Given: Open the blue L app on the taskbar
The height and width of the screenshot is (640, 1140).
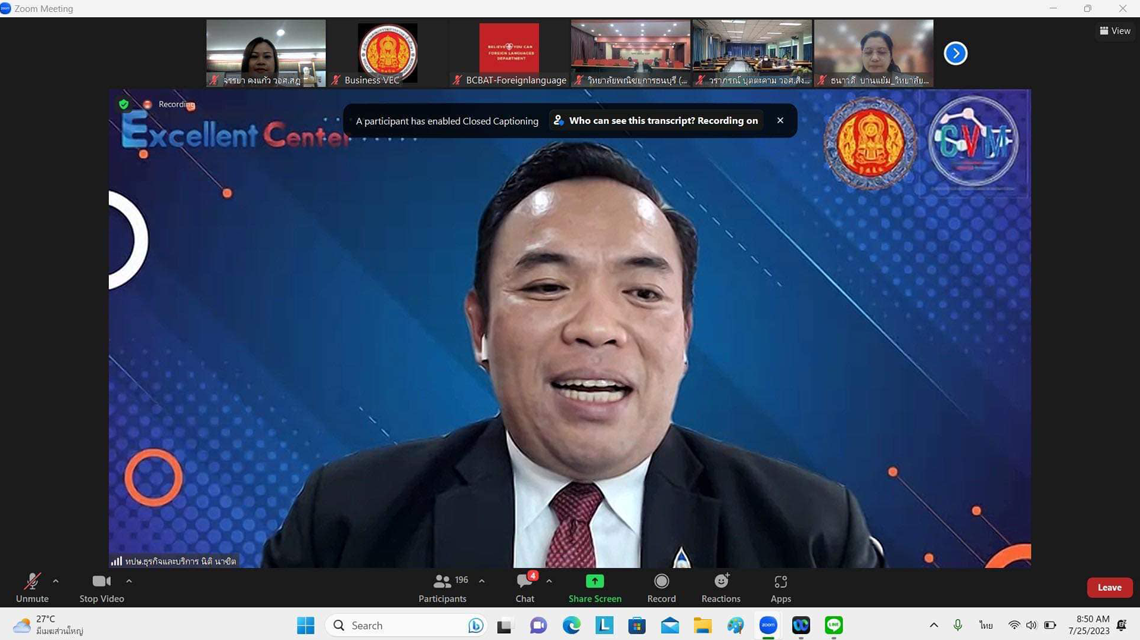Looking at the screenshot, I should click(x=604, y=625).
